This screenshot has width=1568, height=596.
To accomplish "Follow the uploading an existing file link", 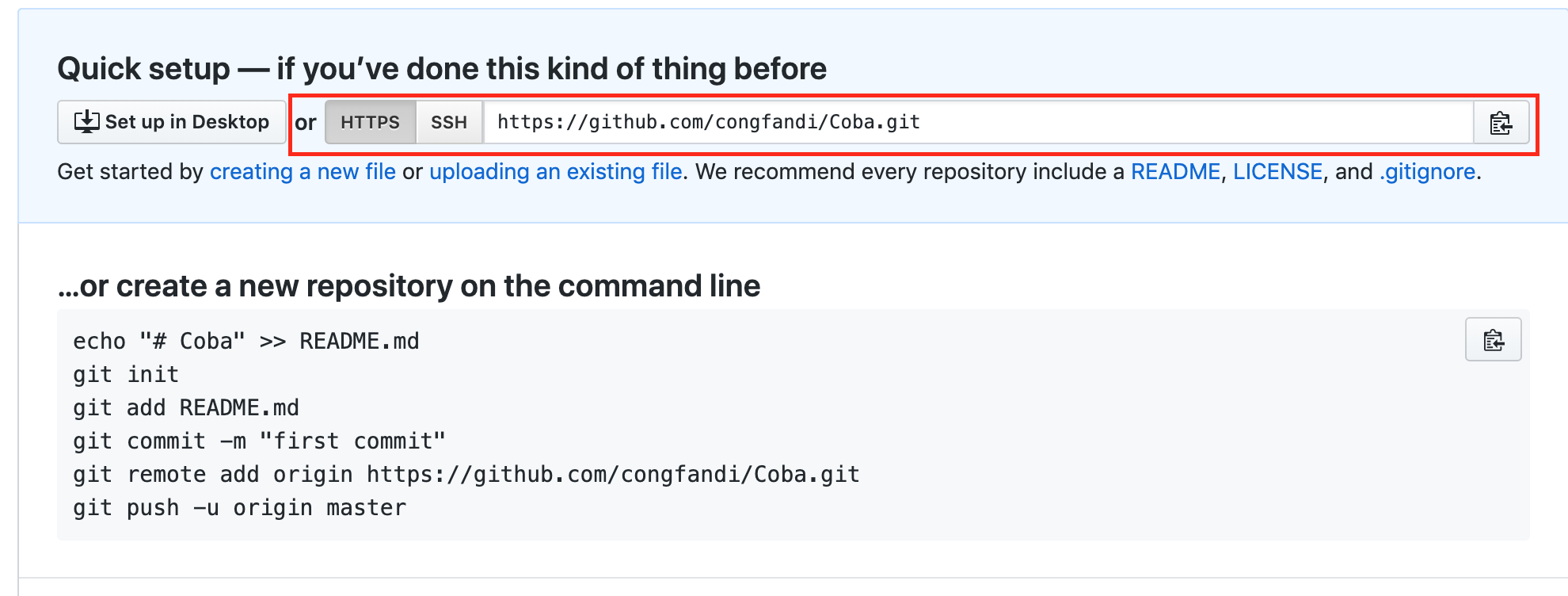I will click(555, 172).
